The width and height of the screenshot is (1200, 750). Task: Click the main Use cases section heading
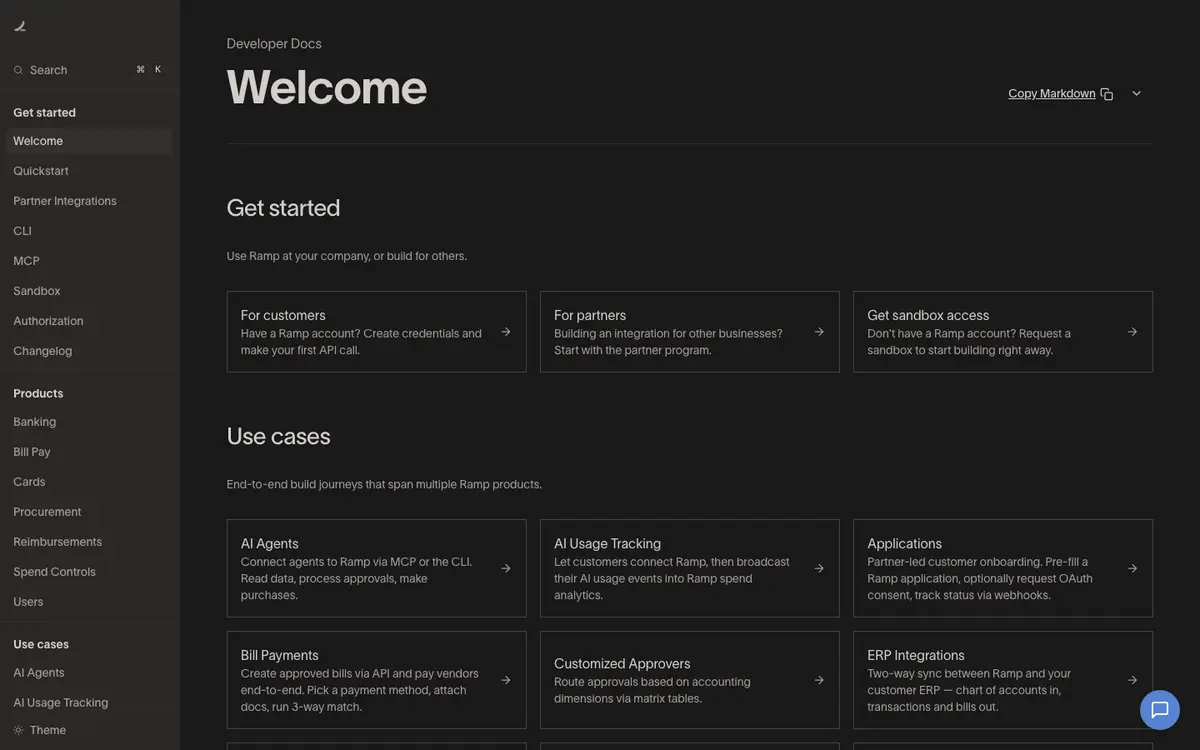[x=278, y=437]
